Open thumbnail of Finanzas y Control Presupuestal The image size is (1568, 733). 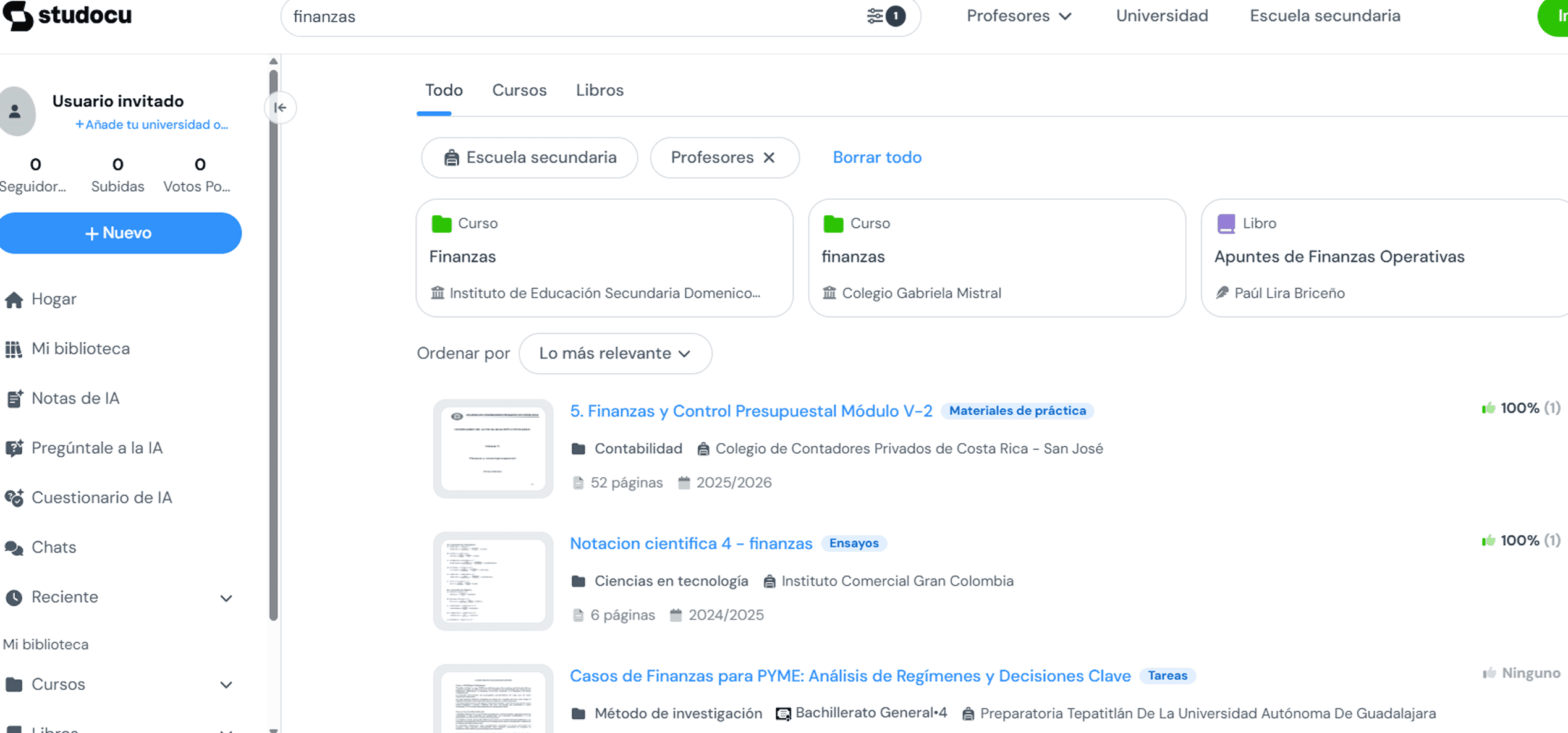(493, 449)
